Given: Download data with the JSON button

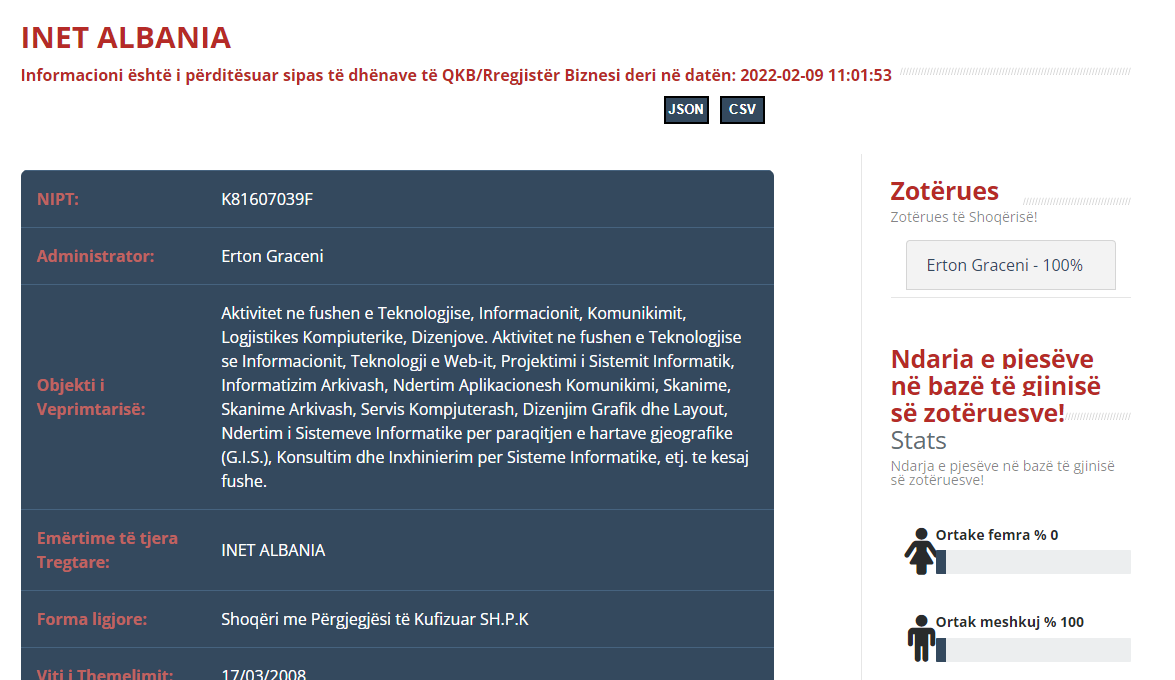Looking at the screenshot, I should tap(686, 109).
